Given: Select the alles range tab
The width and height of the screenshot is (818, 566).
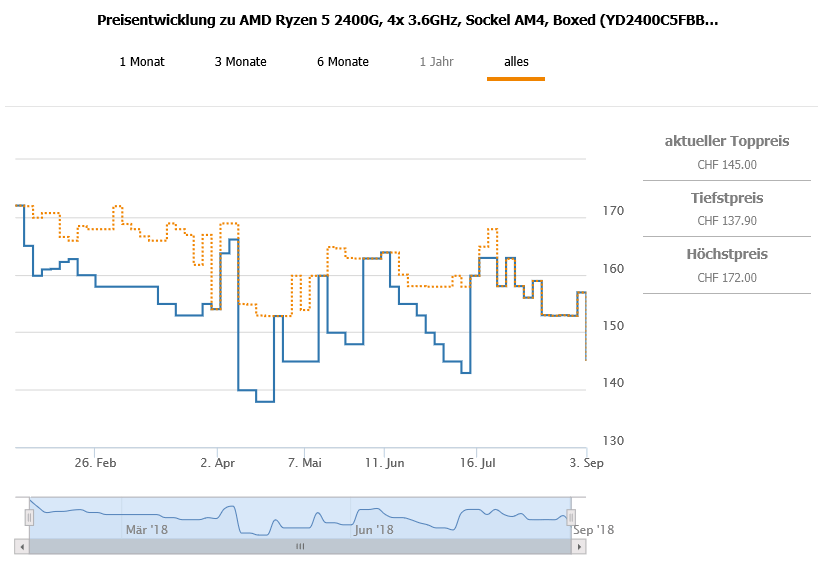Looking at the screenshot, I should point(516,62).
